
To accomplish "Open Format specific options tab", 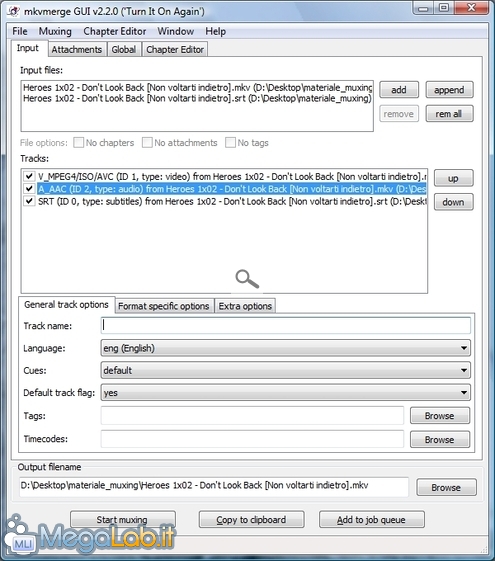I will point(163,306).
